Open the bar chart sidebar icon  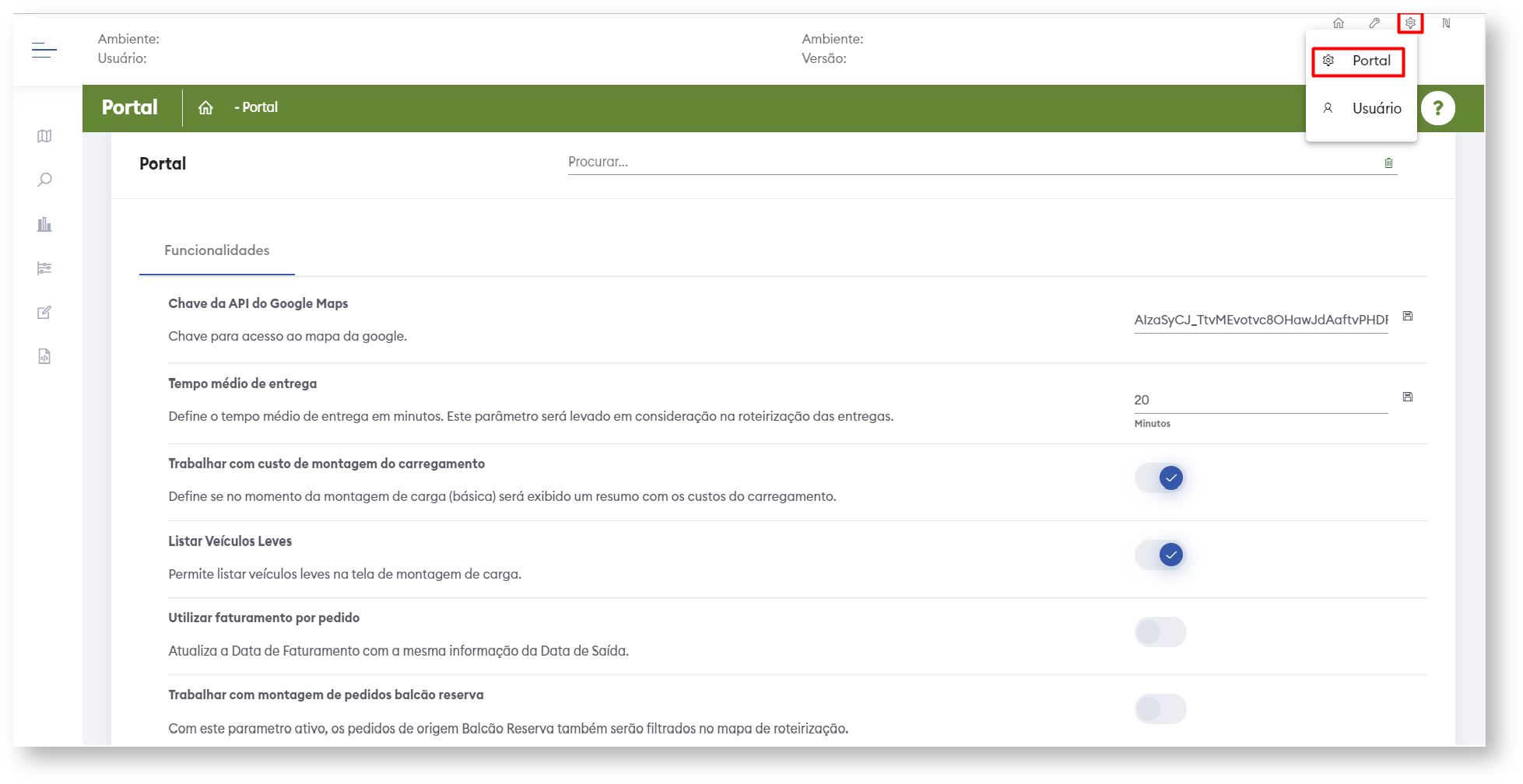pyautogui.click(x=44, y=225)
